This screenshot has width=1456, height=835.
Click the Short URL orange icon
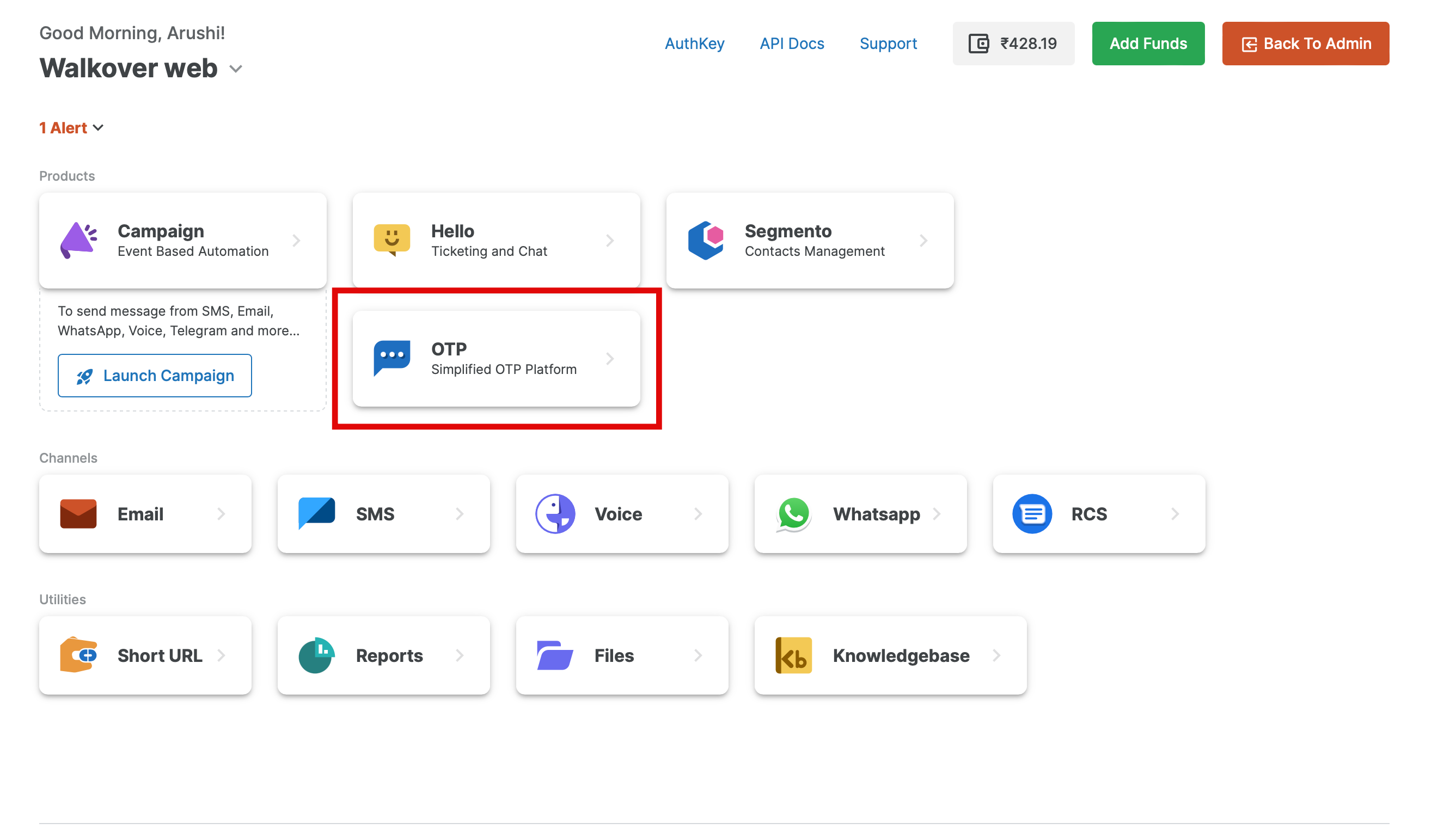click(x=78, y=655)
